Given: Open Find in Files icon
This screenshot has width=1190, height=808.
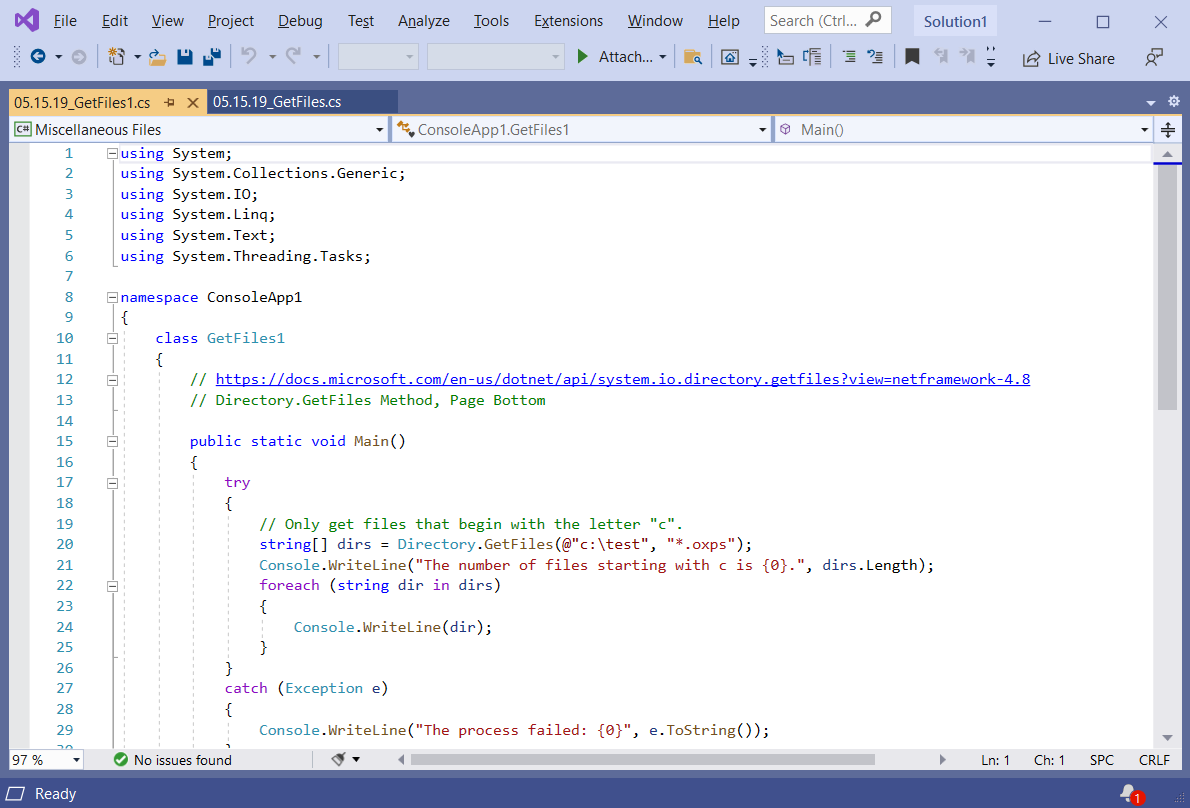Looking at the screenshot, I should [x=692, y=57].
